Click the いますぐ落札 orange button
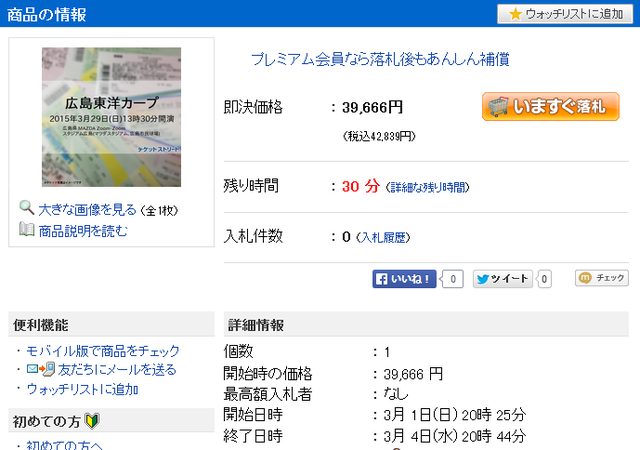This screenshot has width=640, height=450. (x=551, y=107)
